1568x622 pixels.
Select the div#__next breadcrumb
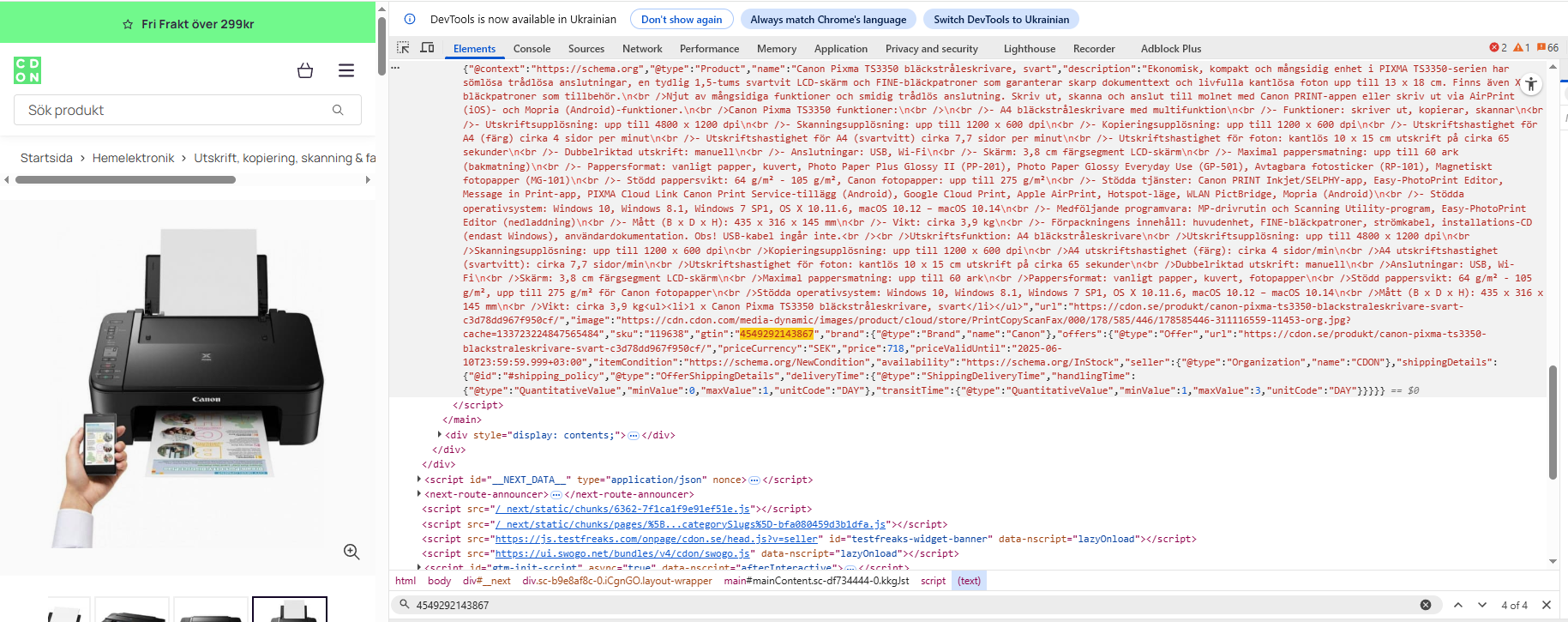pos(487,581)
